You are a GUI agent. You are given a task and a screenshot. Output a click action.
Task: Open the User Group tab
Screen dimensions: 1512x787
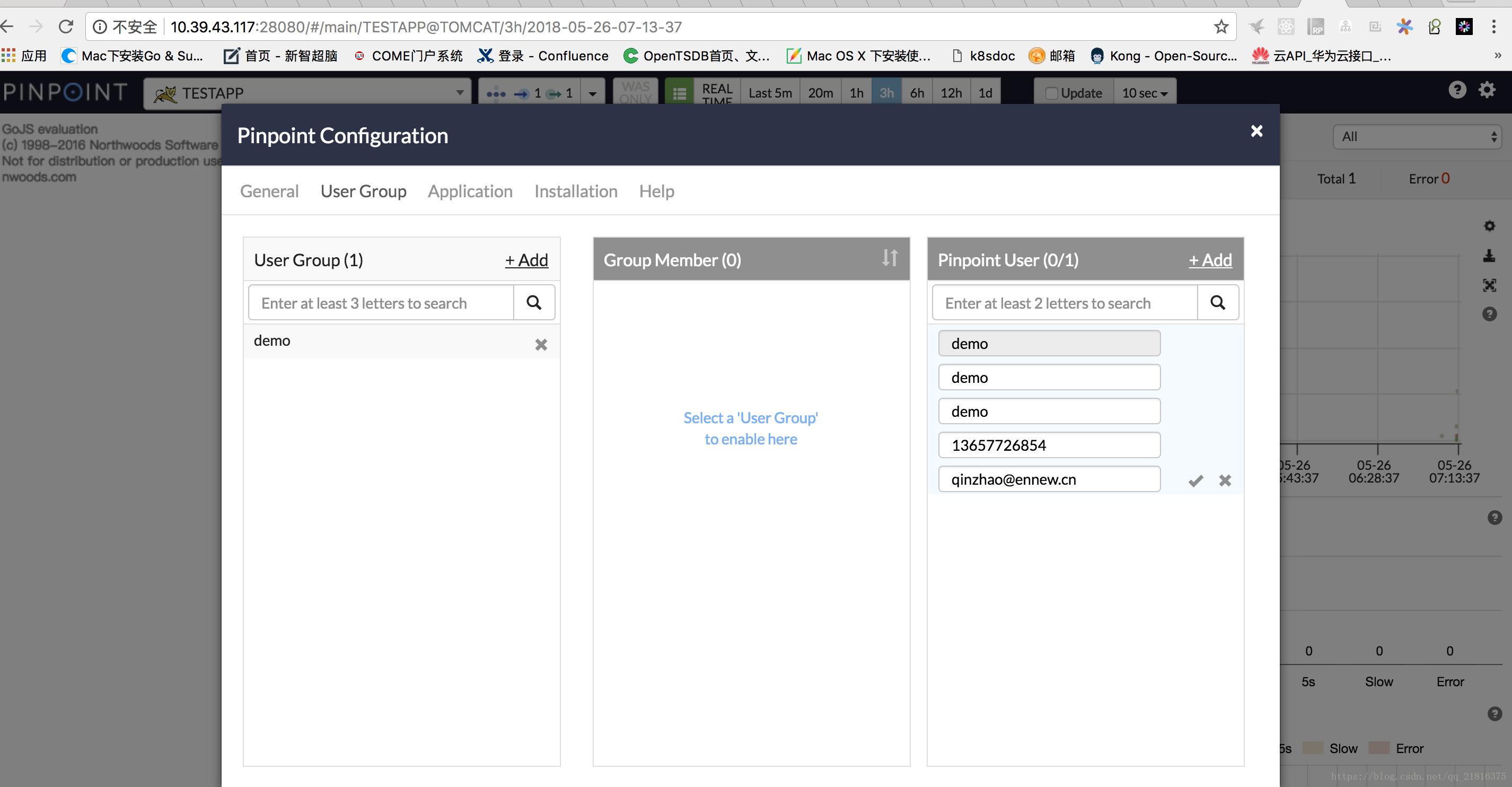[x=363, y=191]
